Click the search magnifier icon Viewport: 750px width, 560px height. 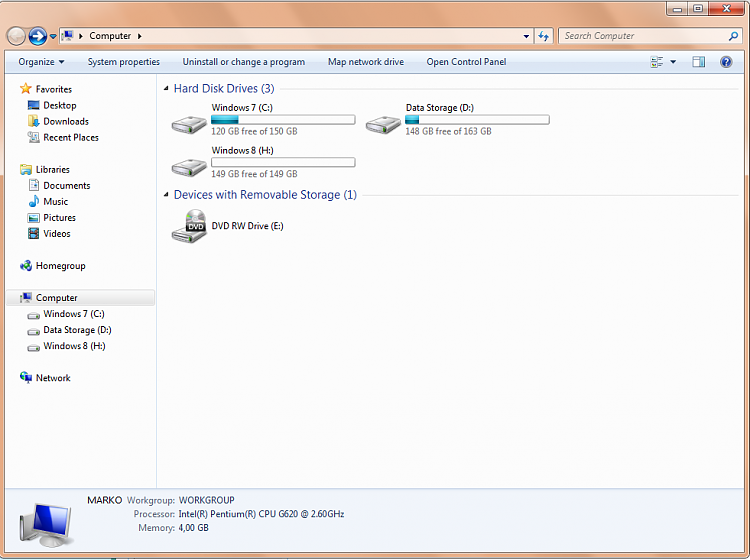pyautogui.click(x=733, y=36)
